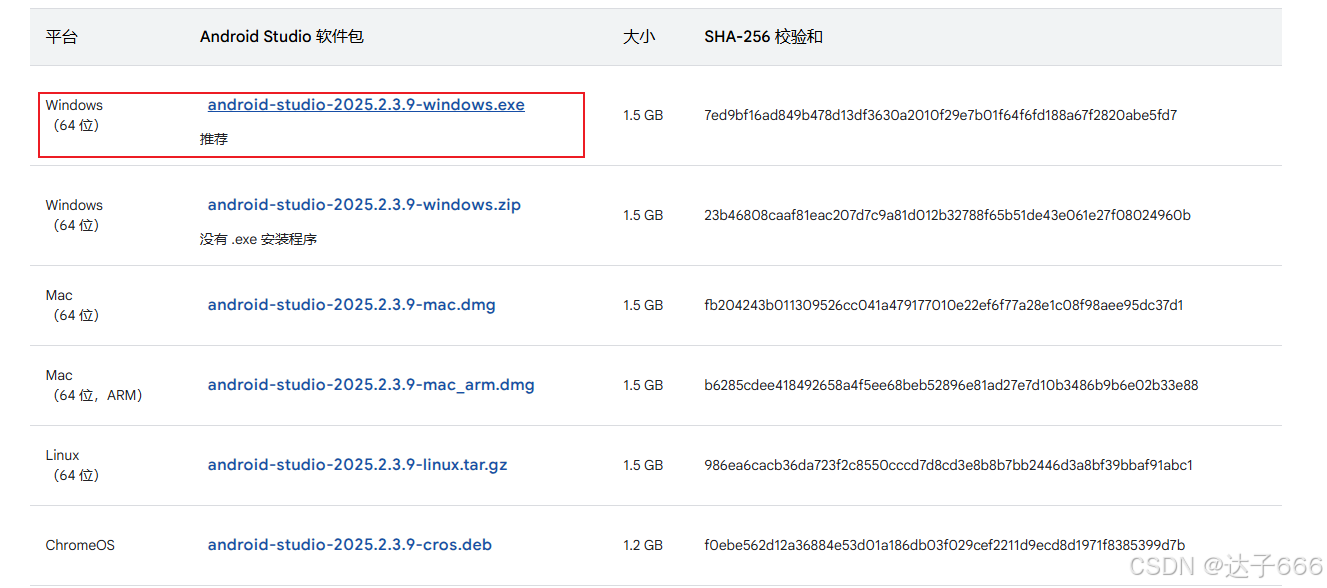The width and height of the screenshot is (1327, 588).
Task: Click the 没有 .exe 安装程序 note
Action: (259, 239)
